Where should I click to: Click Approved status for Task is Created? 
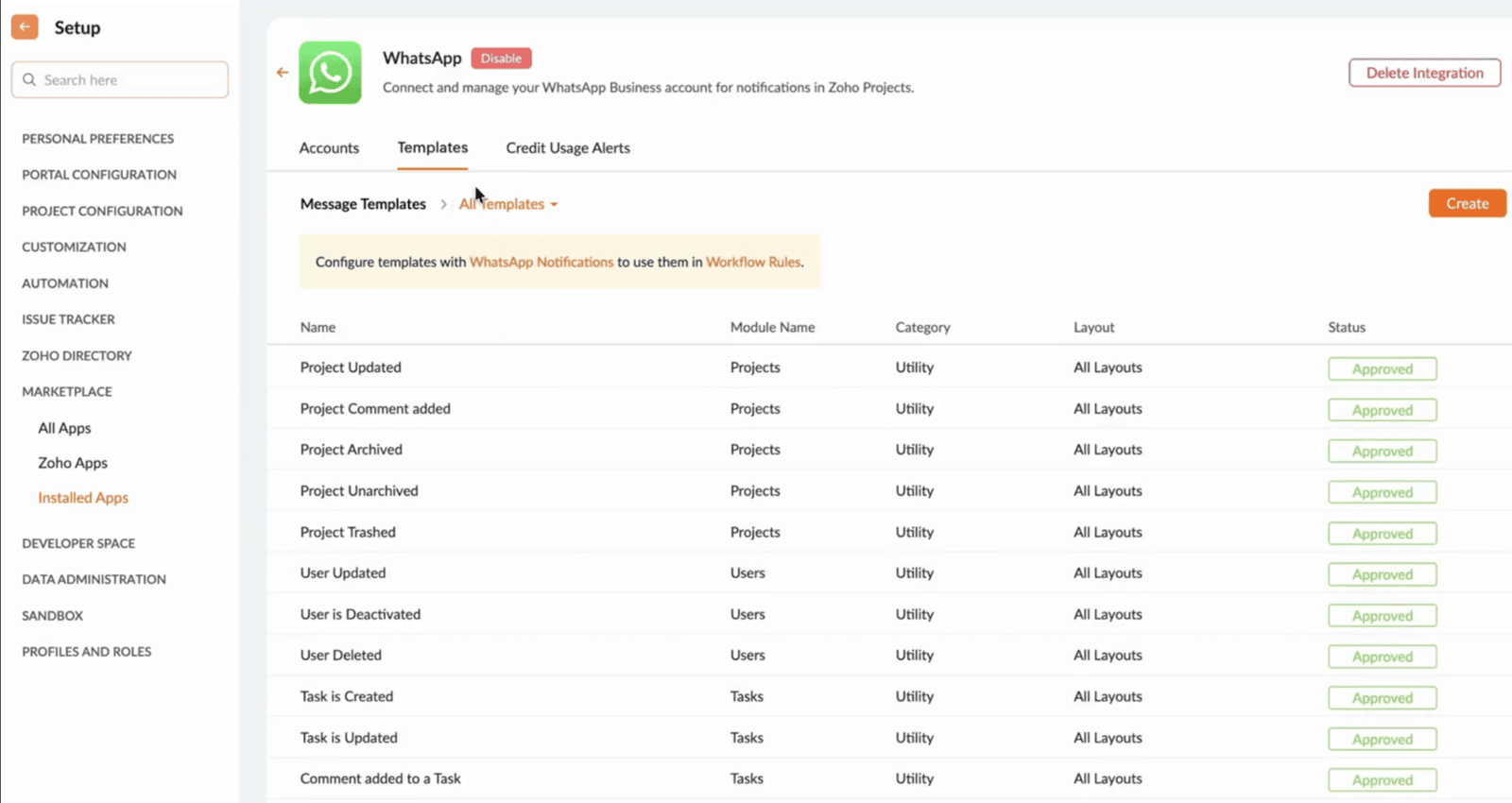1382,698
